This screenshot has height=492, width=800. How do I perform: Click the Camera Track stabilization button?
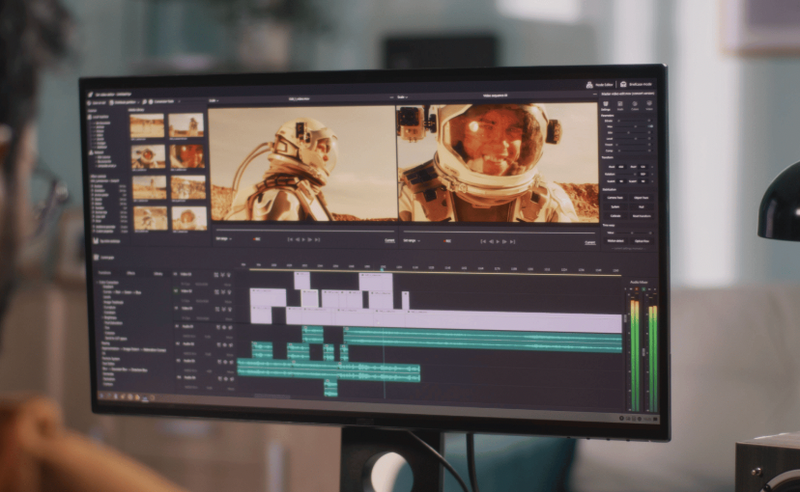[615, 198]
